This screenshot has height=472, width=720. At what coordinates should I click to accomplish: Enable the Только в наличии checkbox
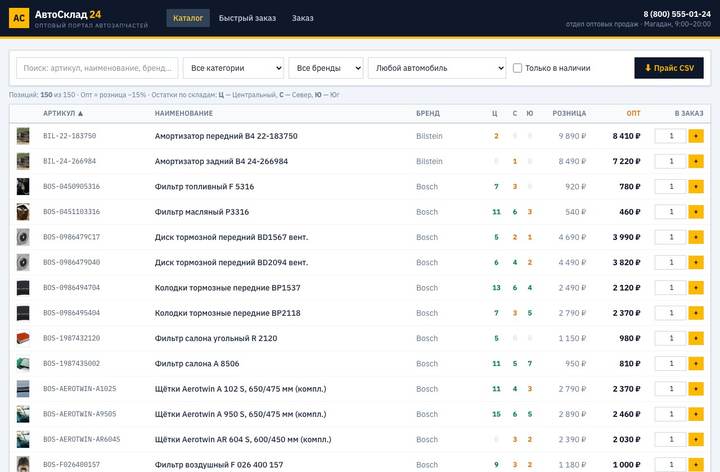518,68
